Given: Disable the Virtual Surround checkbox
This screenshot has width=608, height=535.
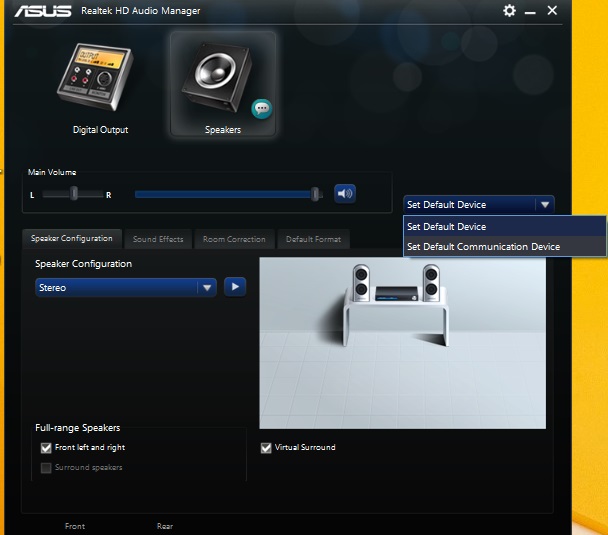Looking at the screenshot, I should tap(266, 448).
